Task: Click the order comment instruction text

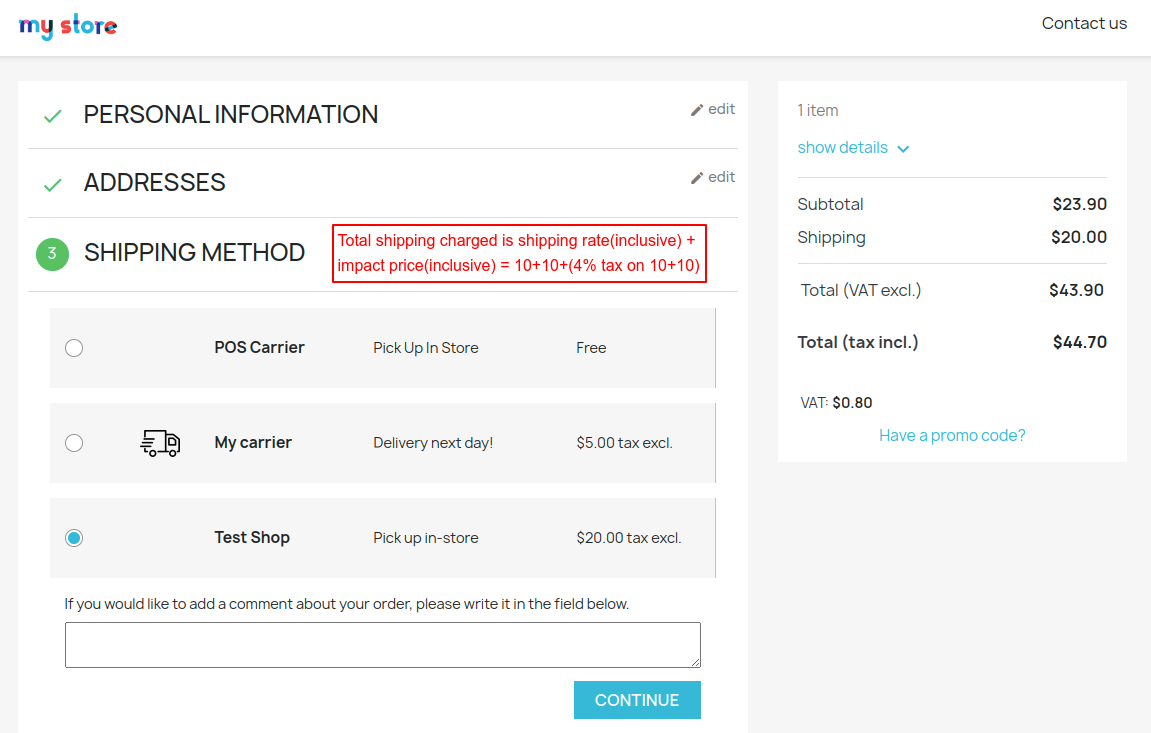Action: pos(346,604)
